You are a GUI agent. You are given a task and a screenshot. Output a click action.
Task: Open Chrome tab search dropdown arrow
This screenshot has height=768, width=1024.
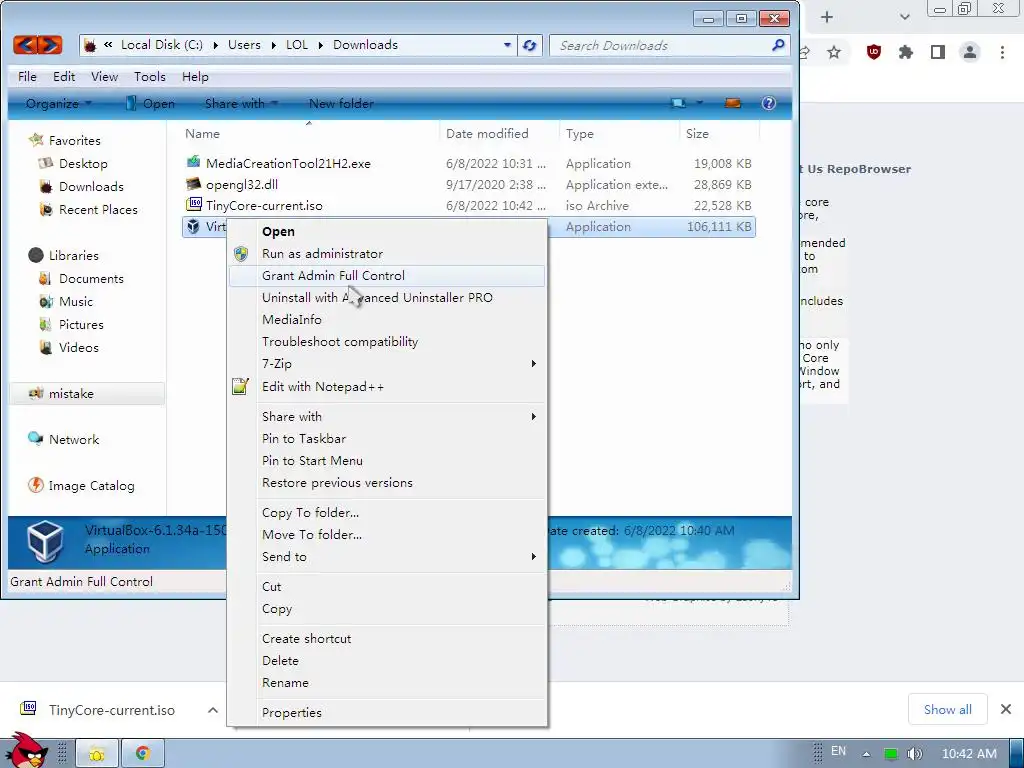tap(904, 17)
